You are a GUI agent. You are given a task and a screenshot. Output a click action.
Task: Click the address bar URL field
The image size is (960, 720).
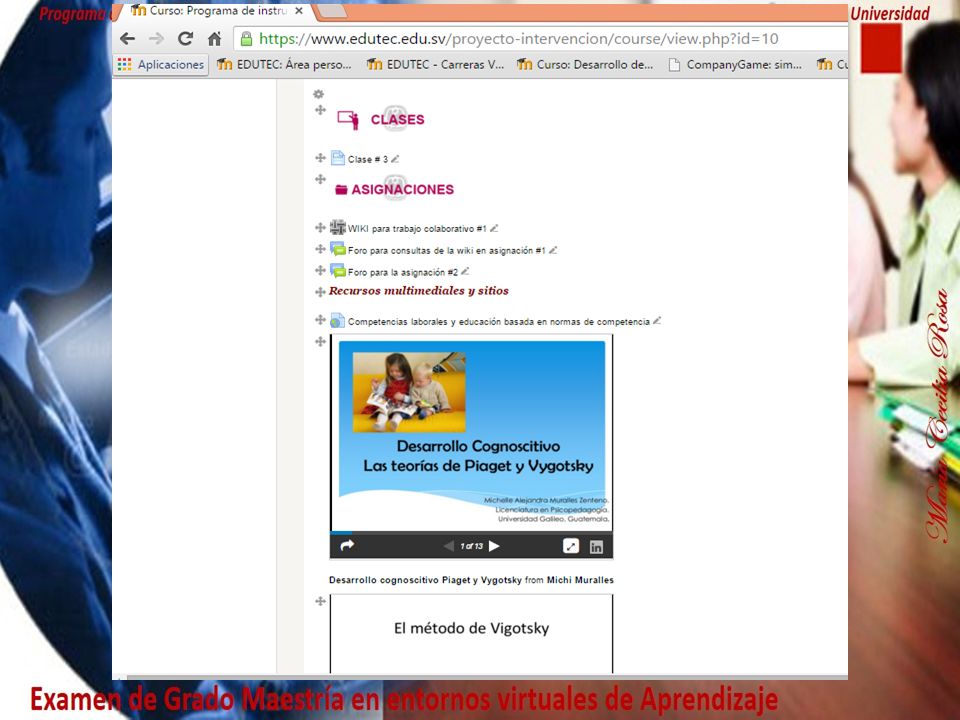(541, 39)
